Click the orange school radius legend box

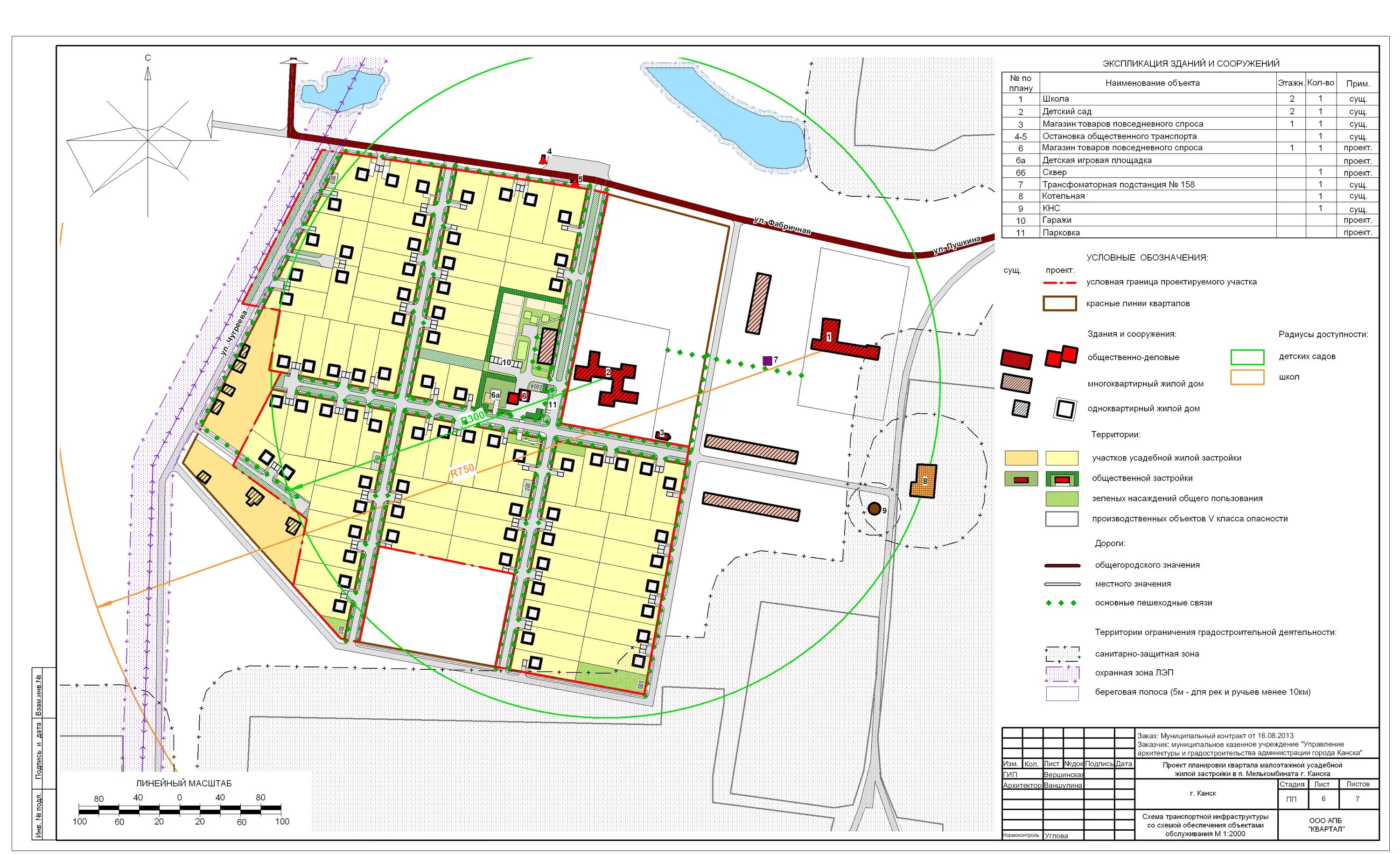pyautogui.click(x=1247, y=378)
